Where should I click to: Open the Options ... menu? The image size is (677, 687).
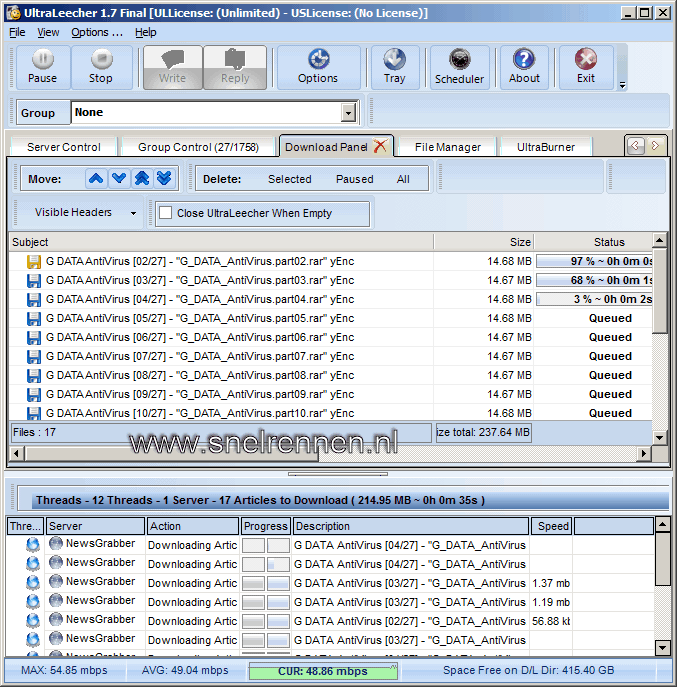point(97,32)
